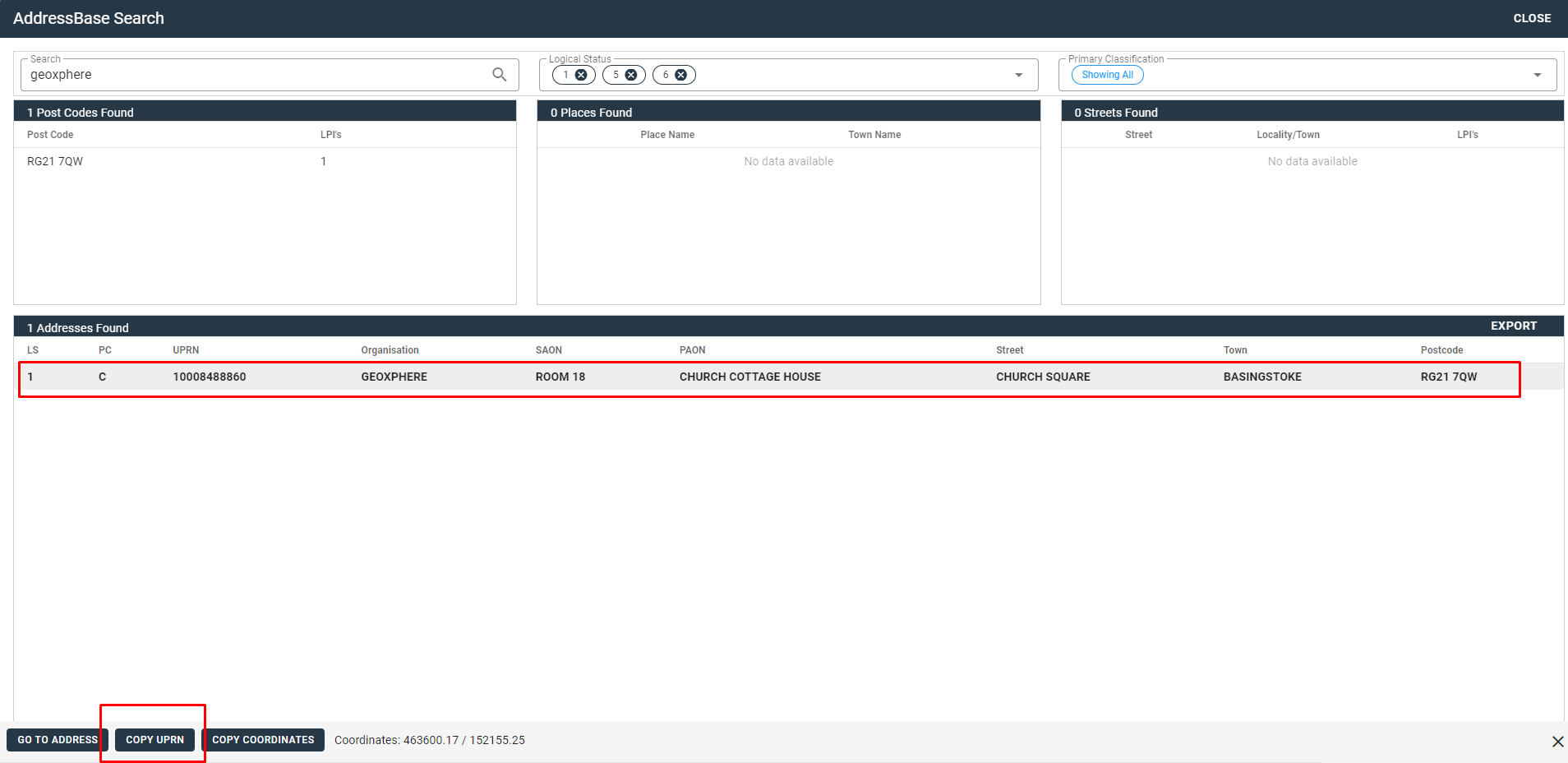The height and width of the screenshot is (763, 1568).
Task: Click the search magnifier icon
Action: (499, 75)
